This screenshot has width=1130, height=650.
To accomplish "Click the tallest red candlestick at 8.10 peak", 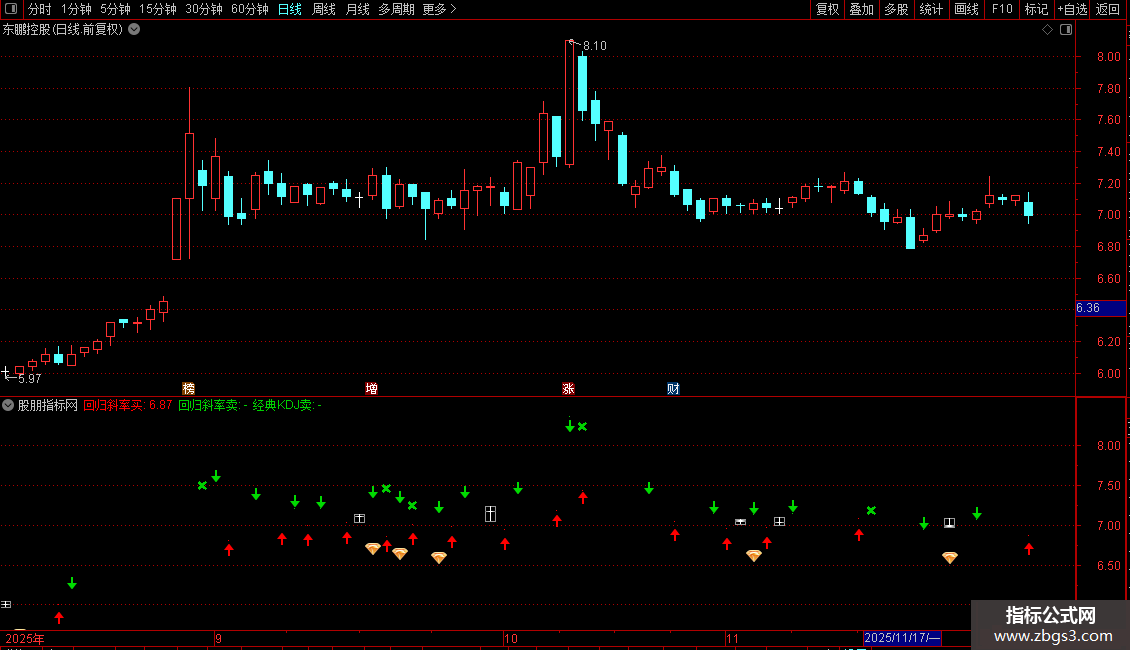I will [x=569, y=103].
